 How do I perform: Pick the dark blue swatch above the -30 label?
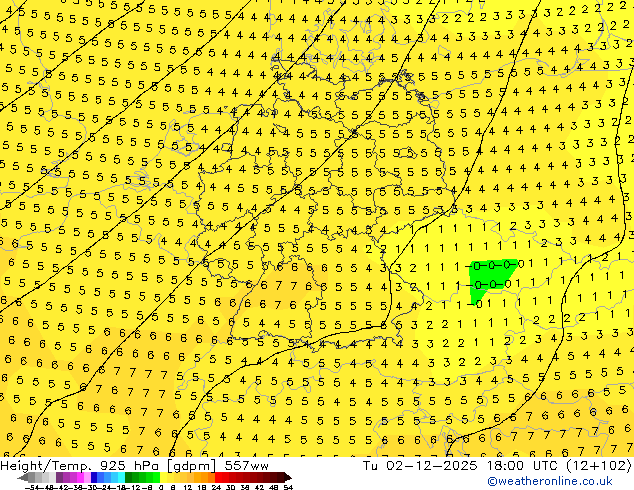94,477
